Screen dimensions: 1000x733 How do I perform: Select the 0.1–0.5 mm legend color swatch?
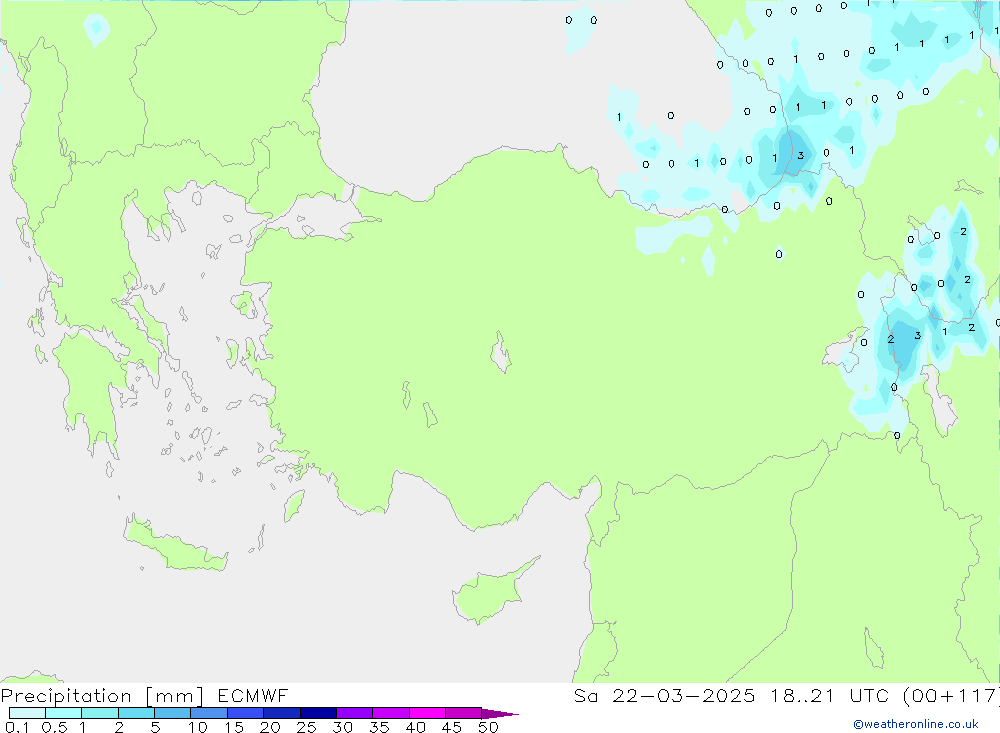coord(27,713)
